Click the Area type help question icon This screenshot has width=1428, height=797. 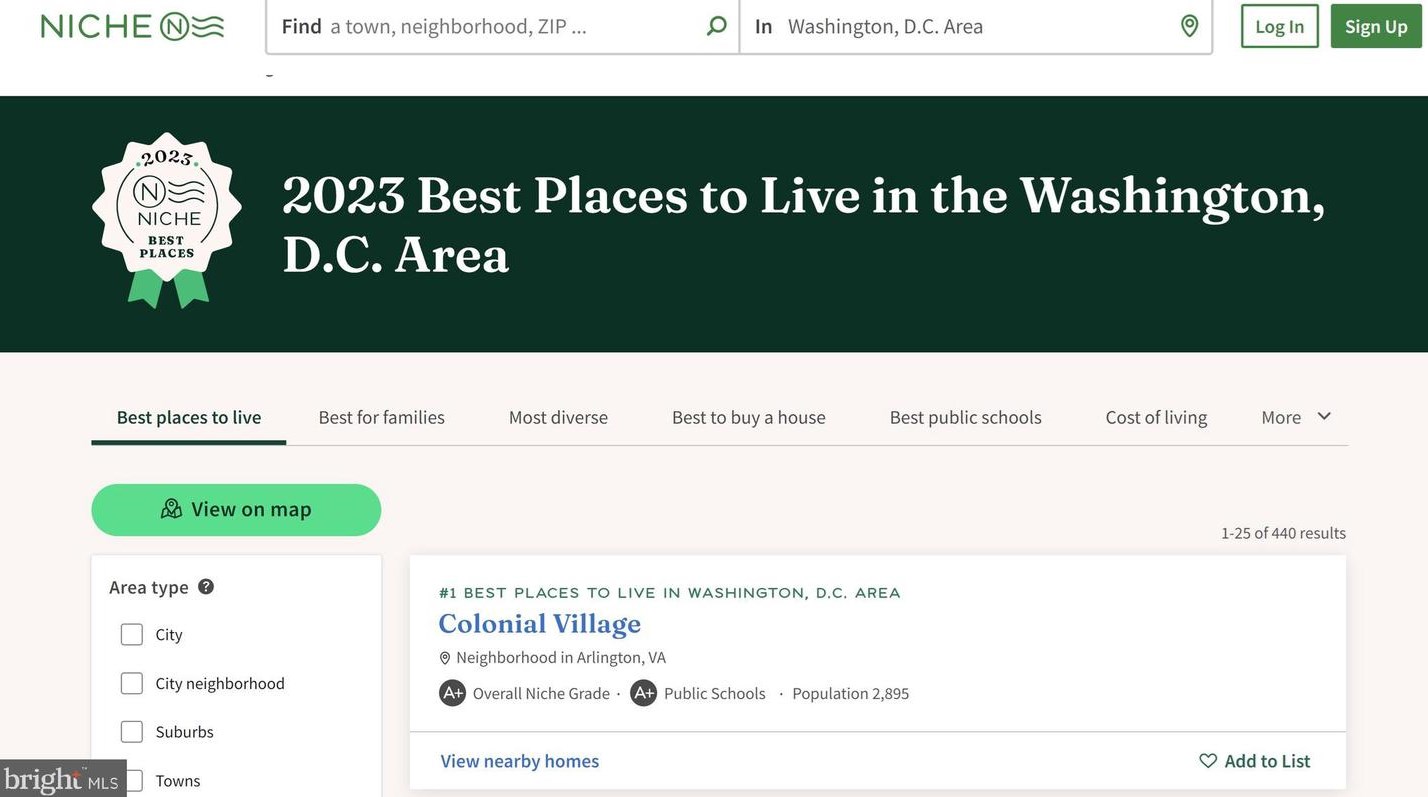tap(206, 587)
